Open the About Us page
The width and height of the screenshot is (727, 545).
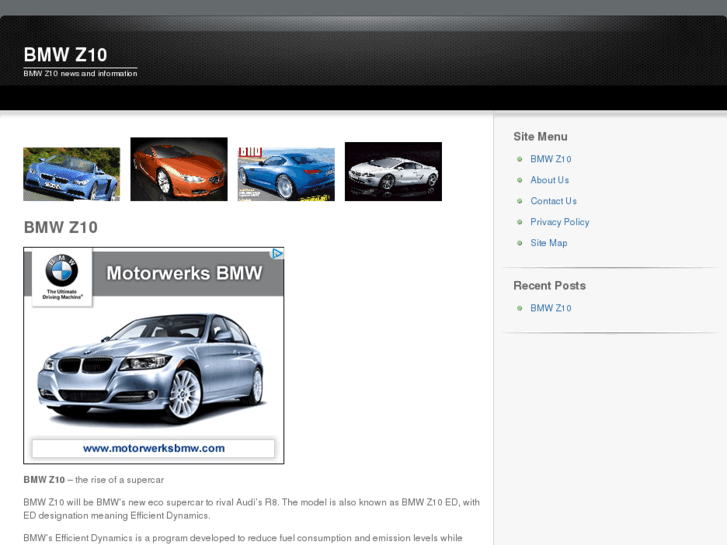pyautogui.click(x=549, y=180)
